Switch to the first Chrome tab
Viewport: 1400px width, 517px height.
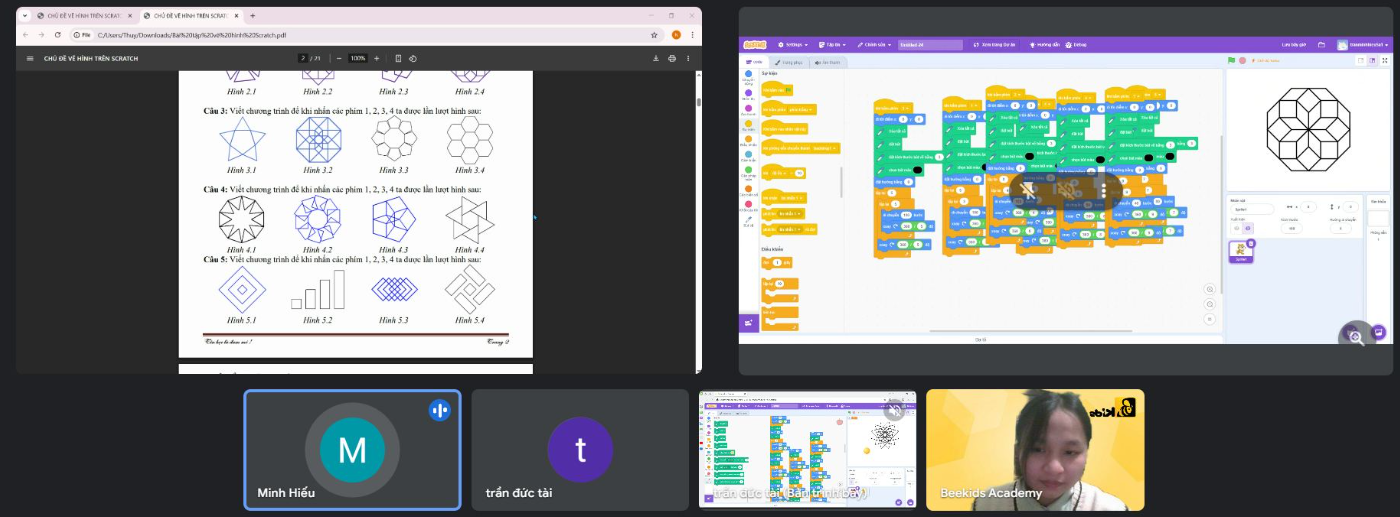tap(80, 16)
